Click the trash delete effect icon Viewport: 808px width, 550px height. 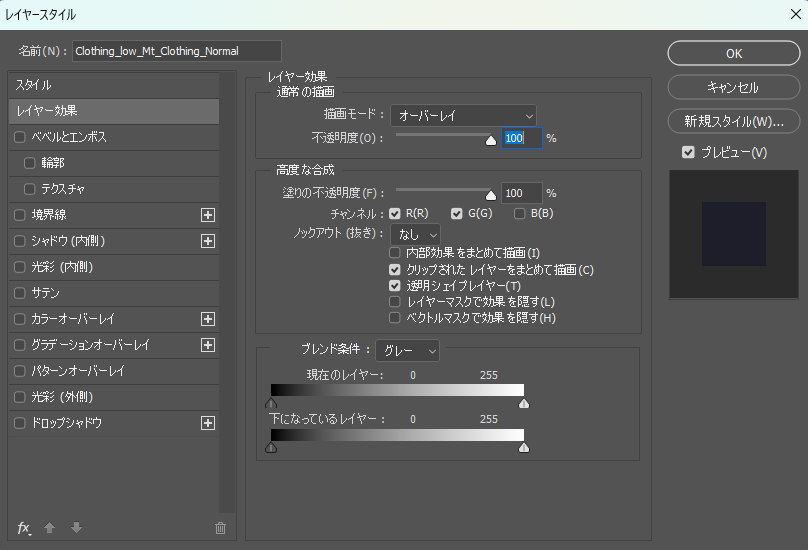[220, 528]
